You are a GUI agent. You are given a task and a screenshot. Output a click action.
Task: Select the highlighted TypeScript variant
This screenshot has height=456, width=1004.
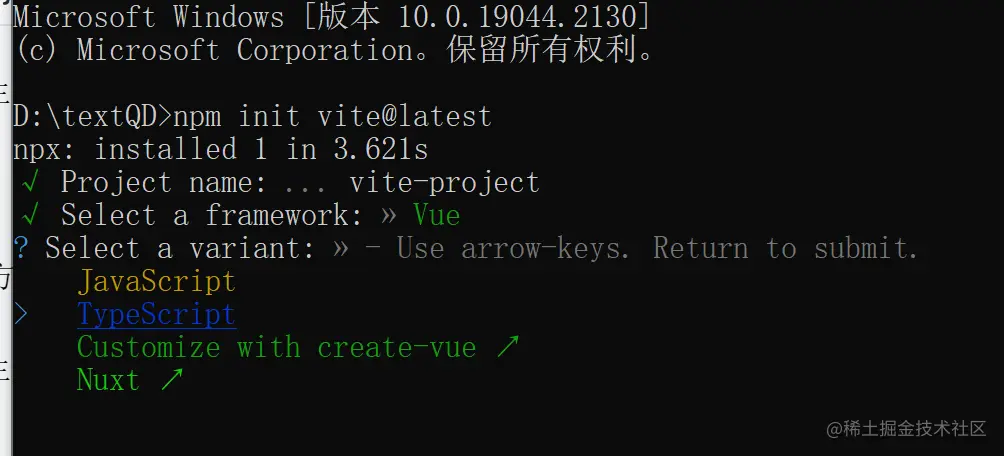(x=156, y=314)
